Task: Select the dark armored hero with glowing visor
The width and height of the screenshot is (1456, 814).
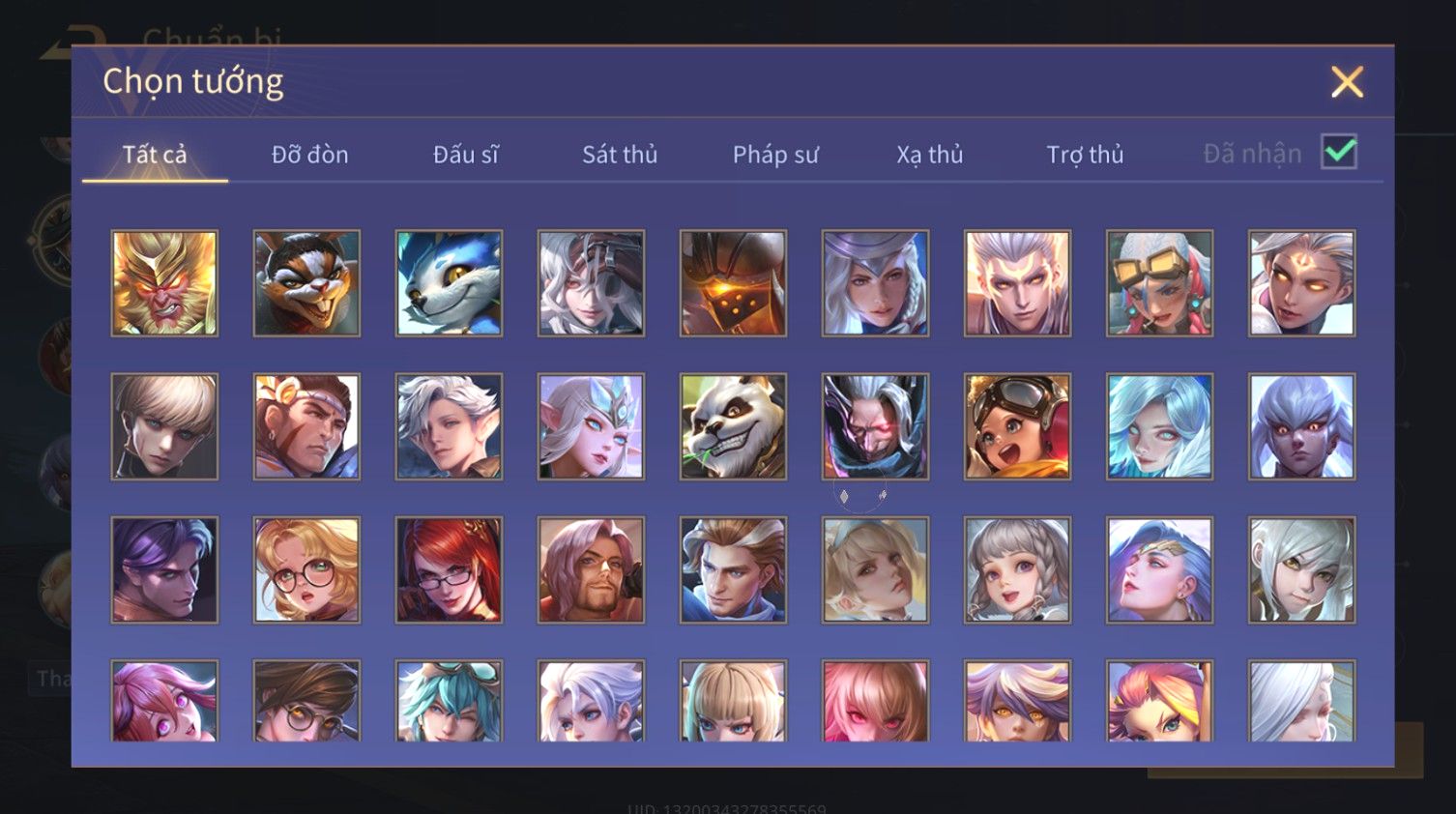Action: coord(733,283)
